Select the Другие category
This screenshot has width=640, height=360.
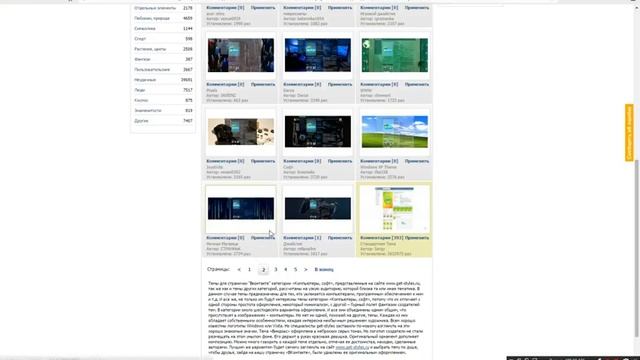click(163, 121)
